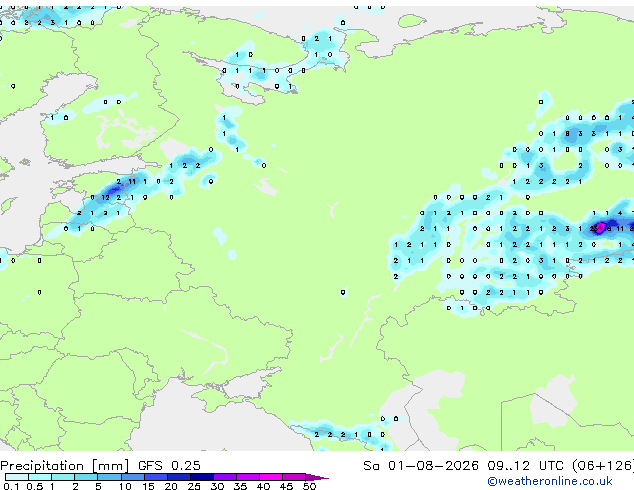This screenshot has height=490, width=634.
Task: Click the '25' precipitation value on the map
Action: [594, 229]
